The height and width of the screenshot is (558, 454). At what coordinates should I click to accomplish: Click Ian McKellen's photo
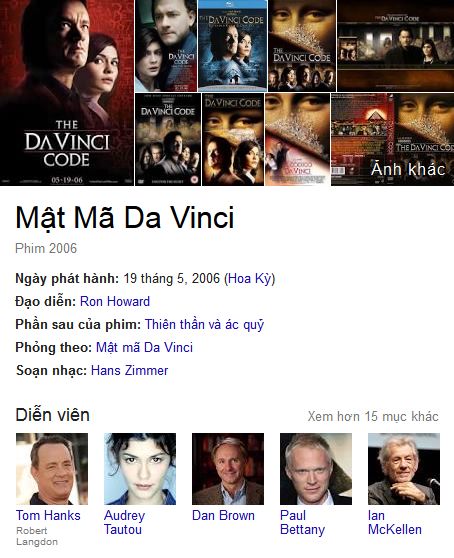(x=404, y=469)
